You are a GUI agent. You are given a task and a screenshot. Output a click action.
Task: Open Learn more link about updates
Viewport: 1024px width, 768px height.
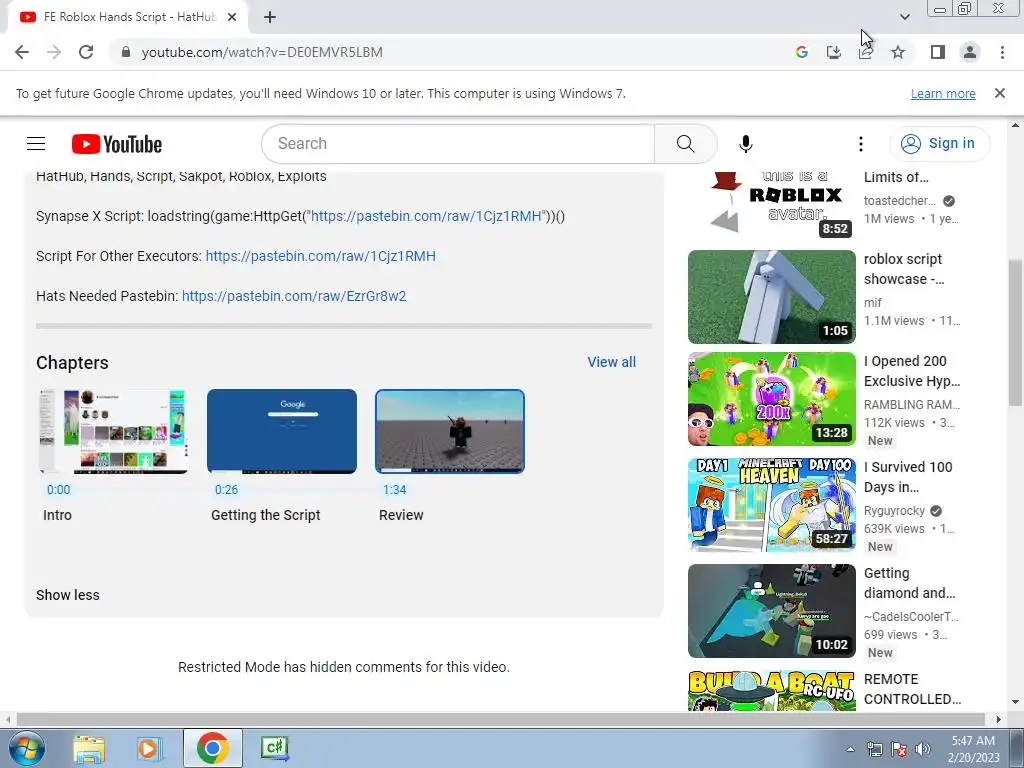point(943,93)
